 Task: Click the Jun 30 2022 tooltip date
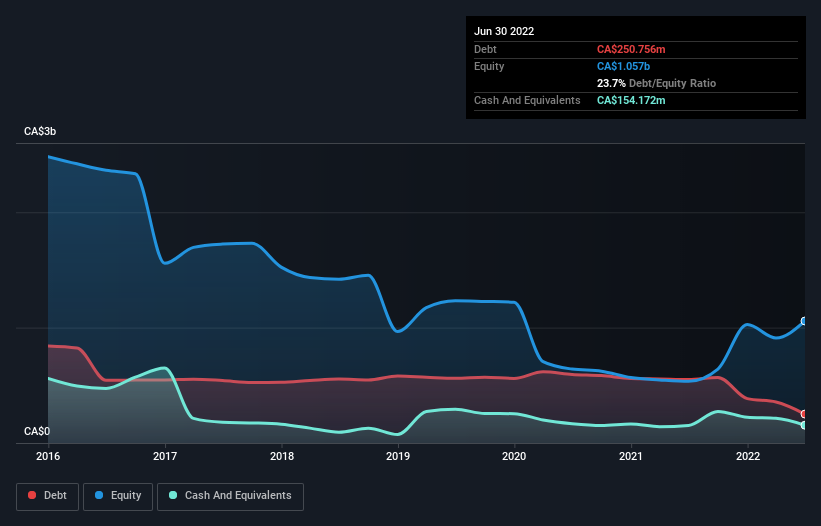coord(504,31)
